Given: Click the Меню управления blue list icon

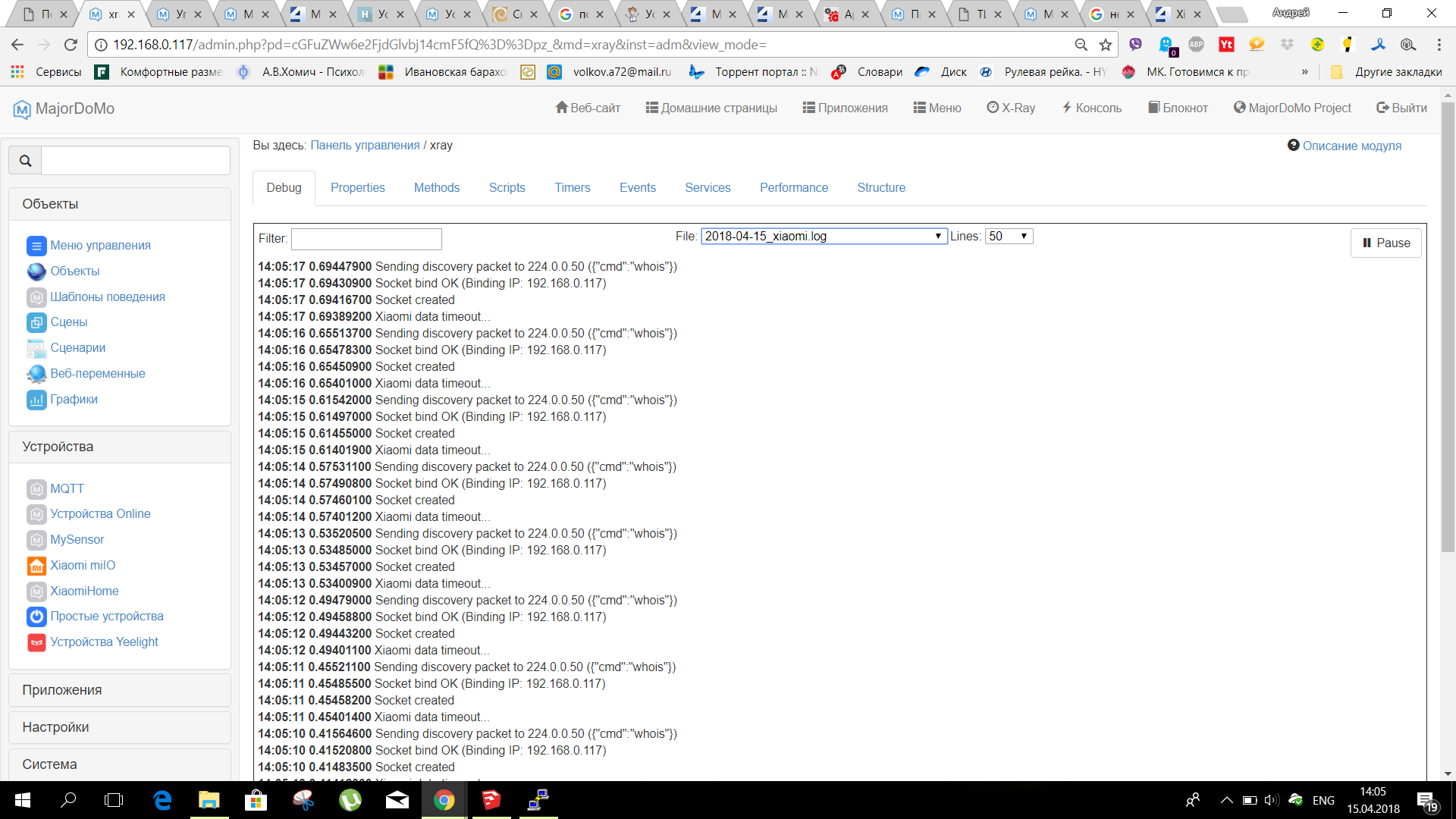Looking at the screenshot, I should (x=36, y=246).
